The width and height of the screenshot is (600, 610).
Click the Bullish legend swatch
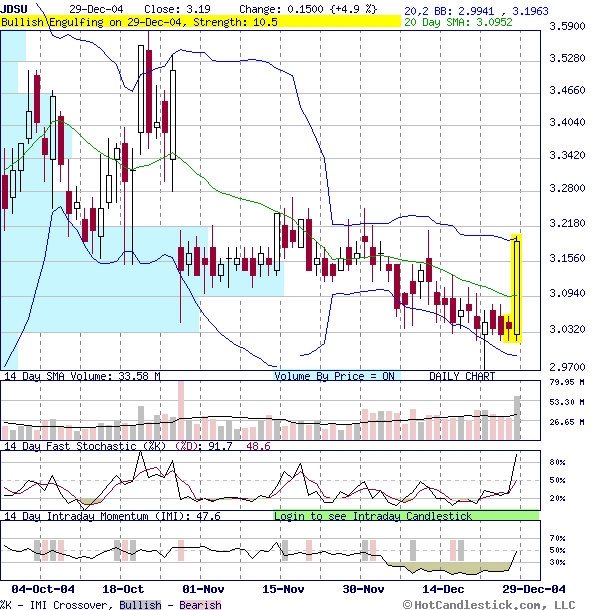click(x=140, y=605)
